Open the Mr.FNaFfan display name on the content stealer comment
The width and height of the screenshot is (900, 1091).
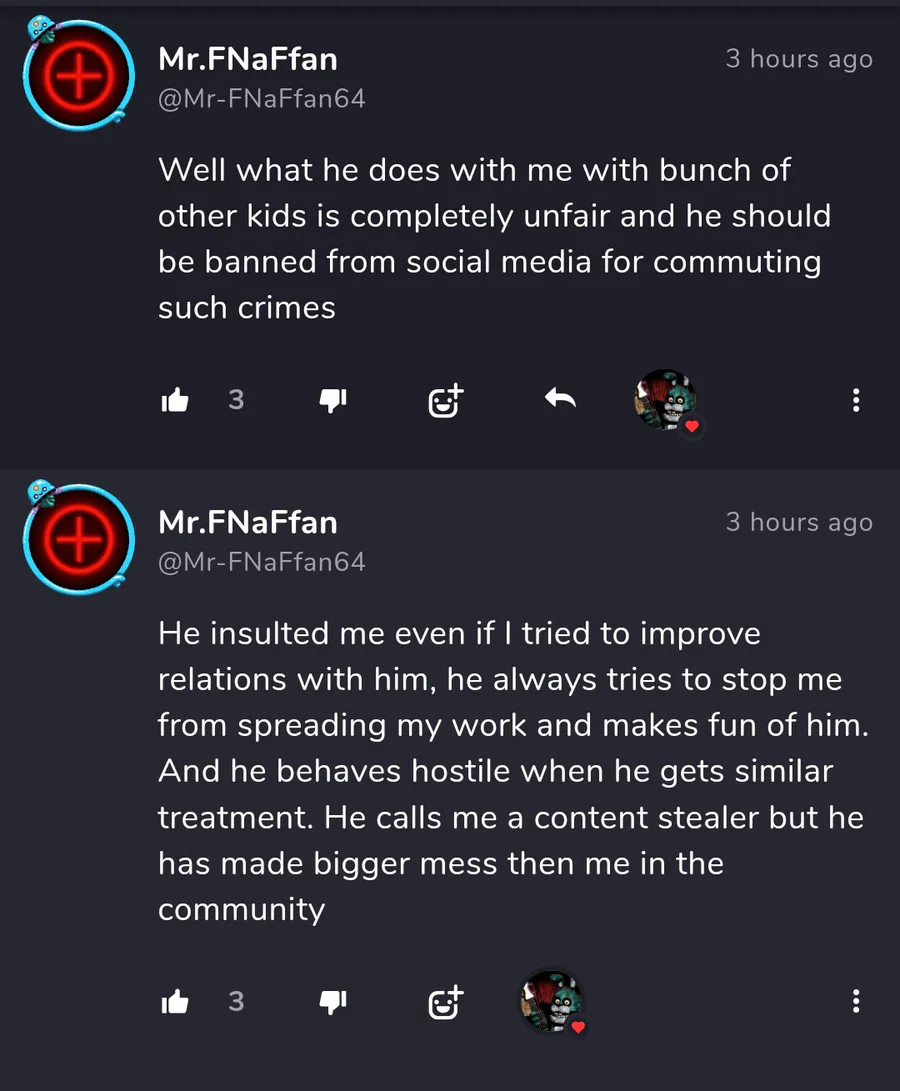[x=248, y=522]
